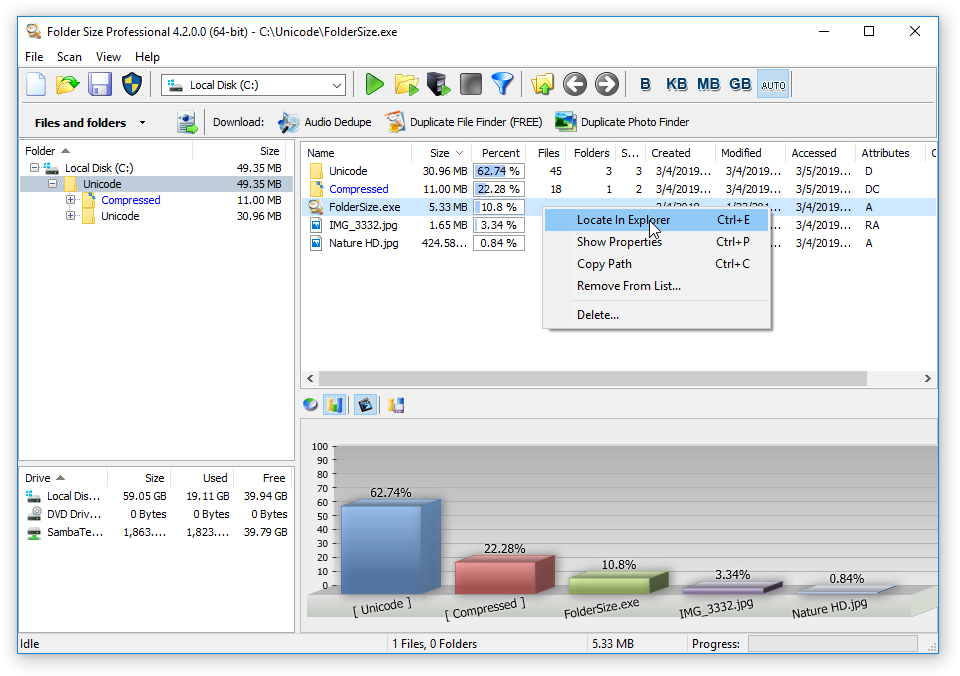Switch to the pie chart view
960x676 pixels.
click(311, 405)
